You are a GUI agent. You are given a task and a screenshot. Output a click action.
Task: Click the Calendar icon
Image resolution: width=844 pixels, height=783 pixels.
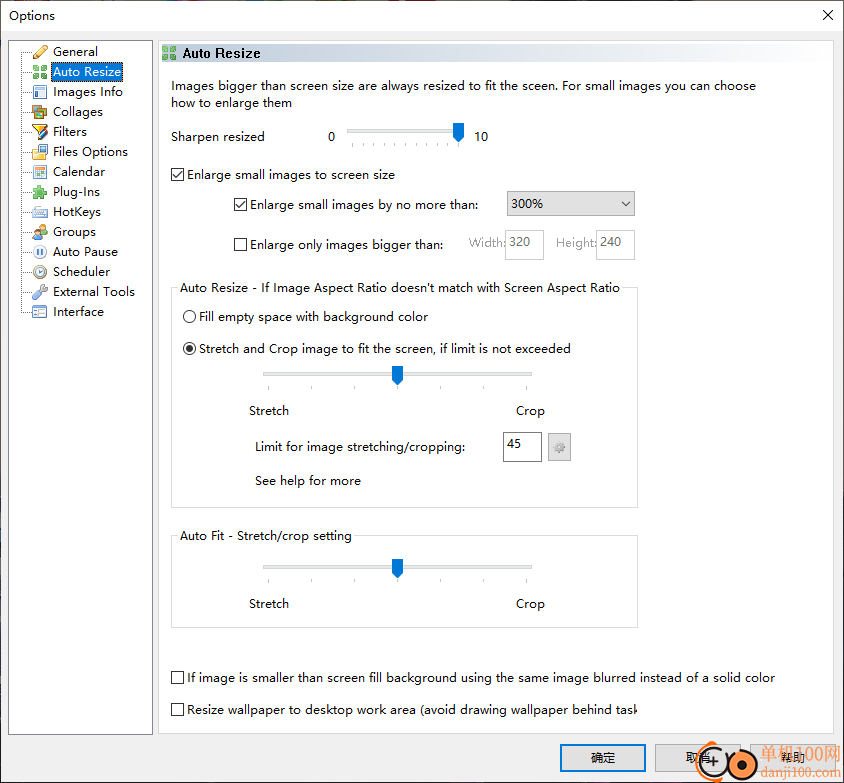point(40,172)
